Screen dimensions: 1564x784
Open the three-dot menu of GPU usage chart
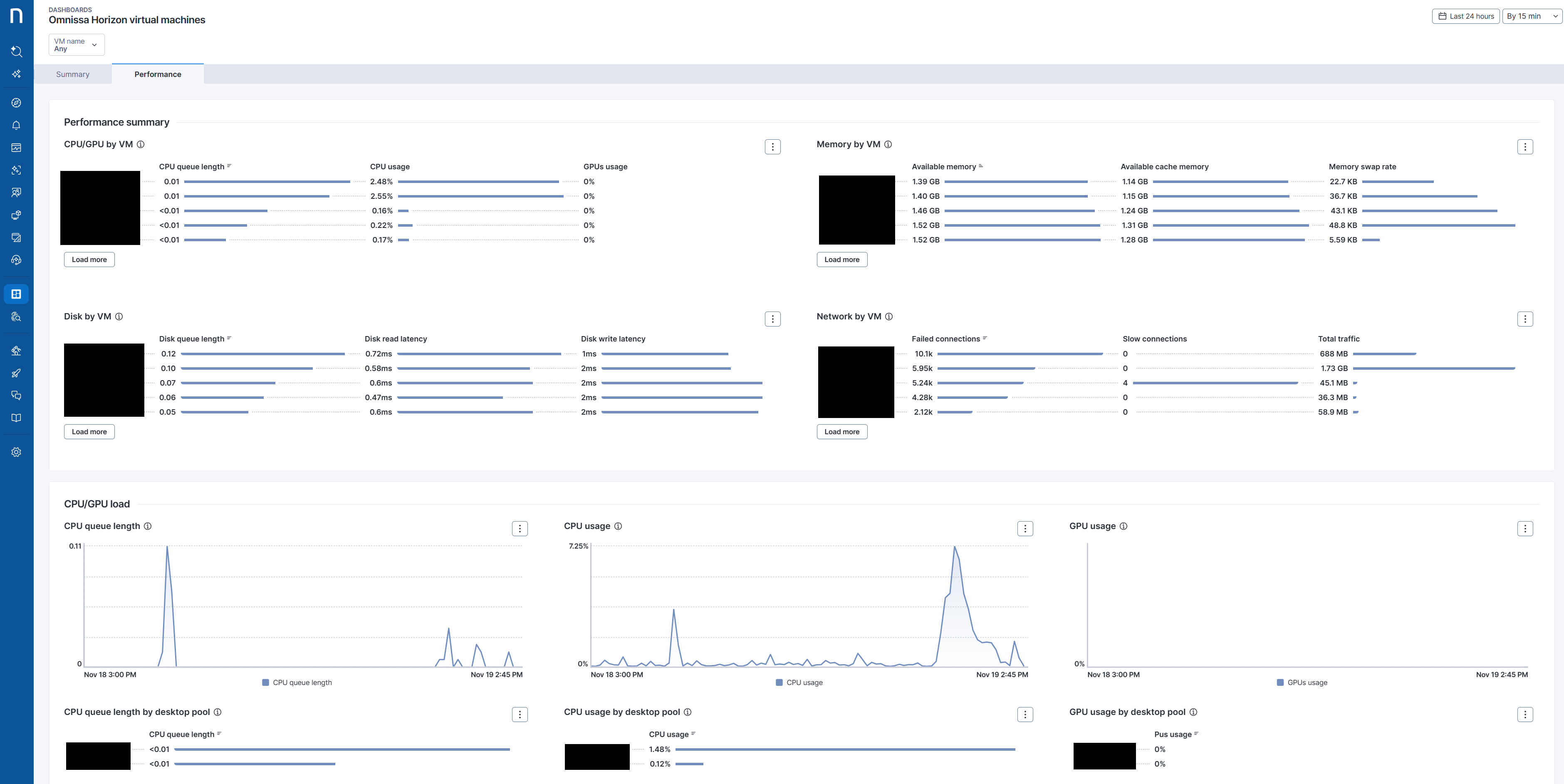pos(1524,528)
